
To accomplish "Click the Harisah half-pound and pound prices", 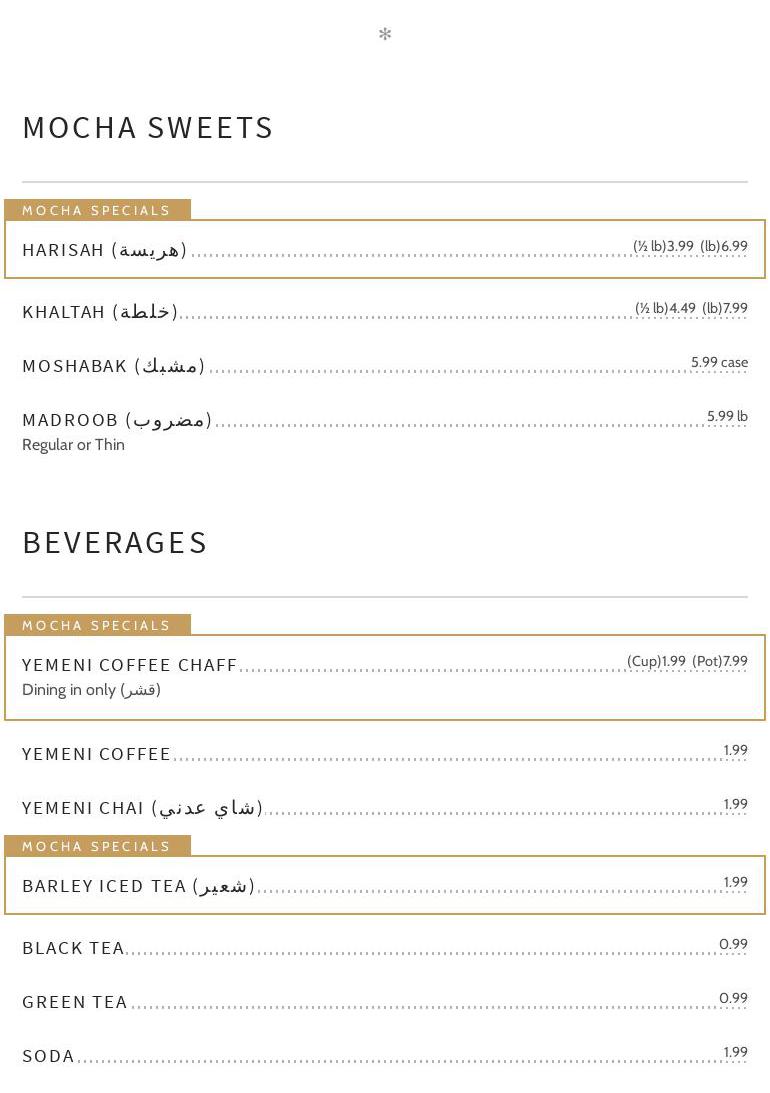I will [690, 246].
